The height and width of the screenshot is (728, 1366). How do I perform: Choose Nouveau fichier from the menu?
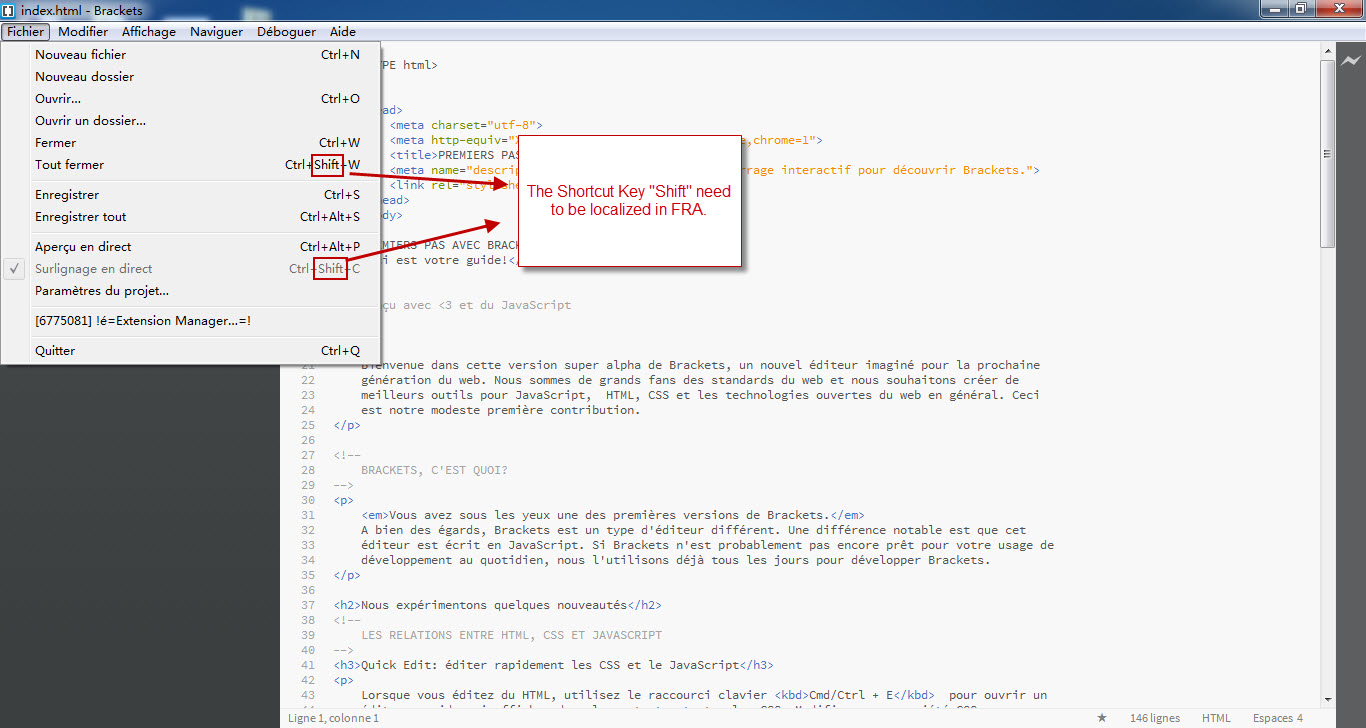[x=190, y=55]
